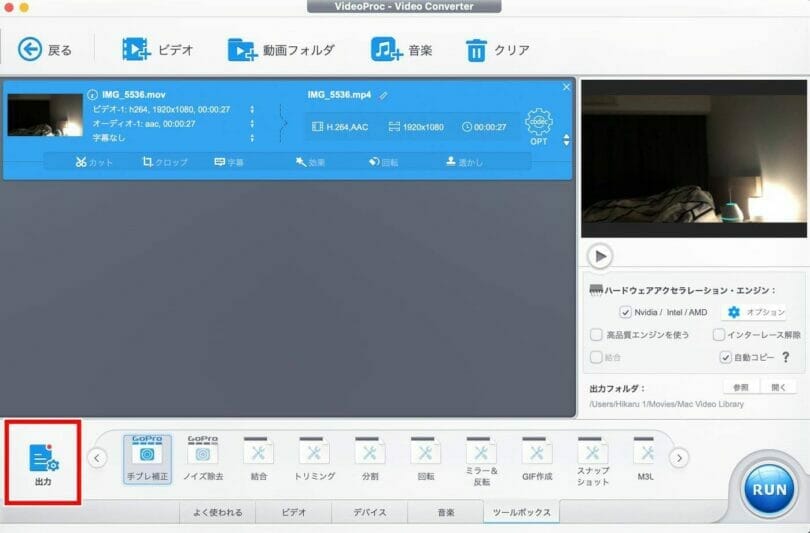
Task: Open the クロップ crop tool
Action: click(165, 162)
